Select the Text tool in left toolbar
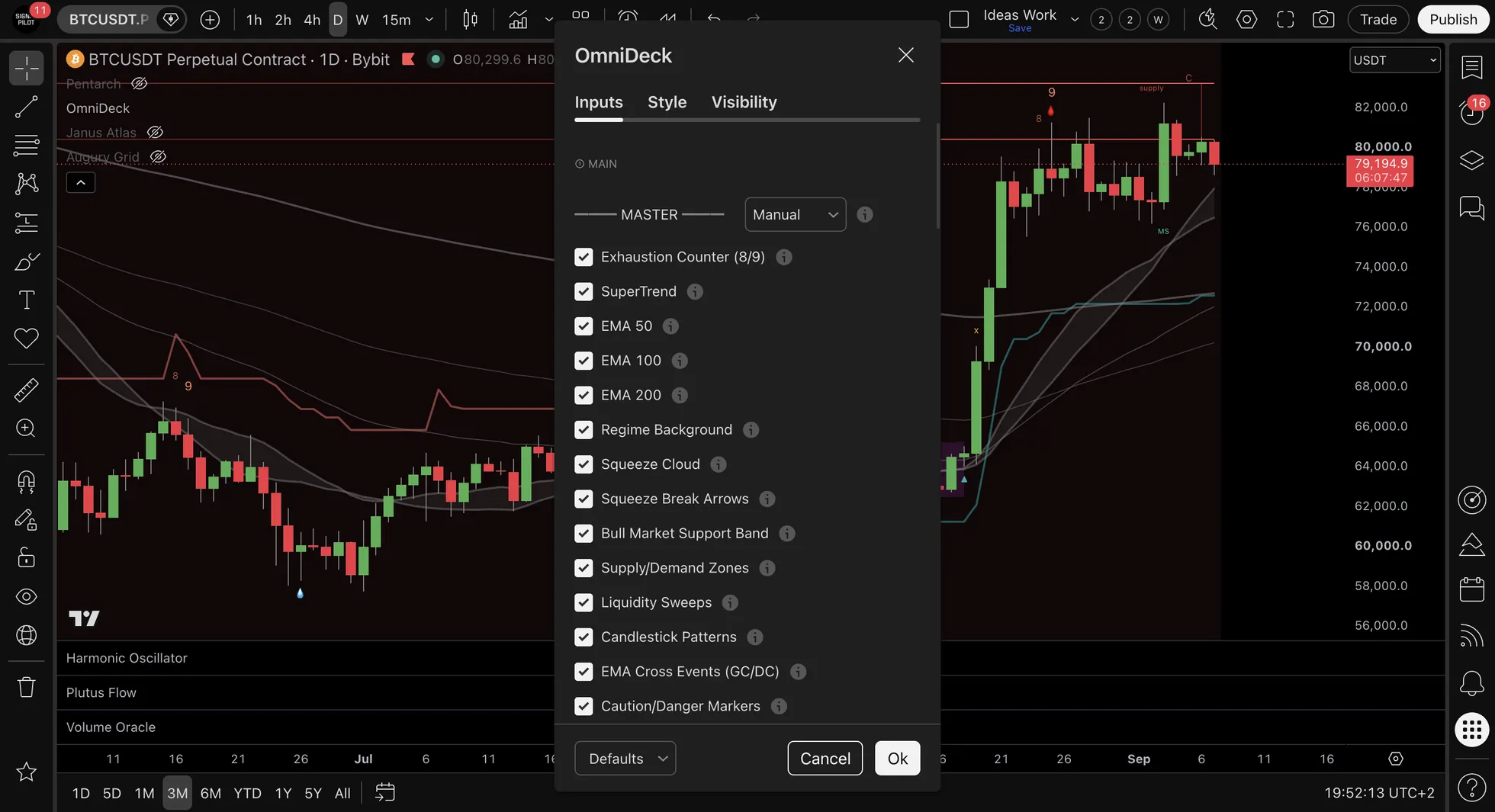 point(26,300)
